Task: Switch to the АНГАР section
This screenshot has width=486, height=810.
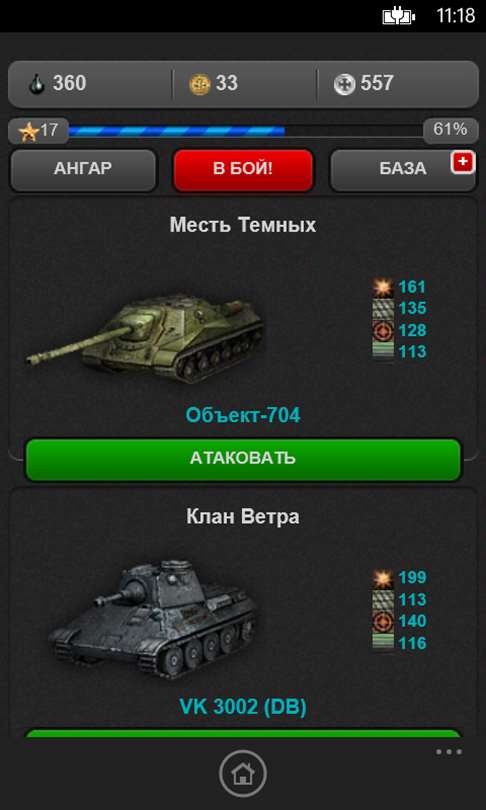Action: coord(83,169)
